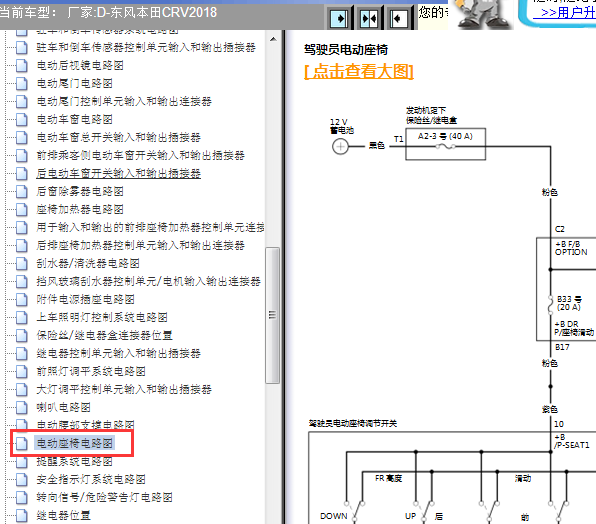Click document icon beside 后窗除雾器电路图

[22, 191]
